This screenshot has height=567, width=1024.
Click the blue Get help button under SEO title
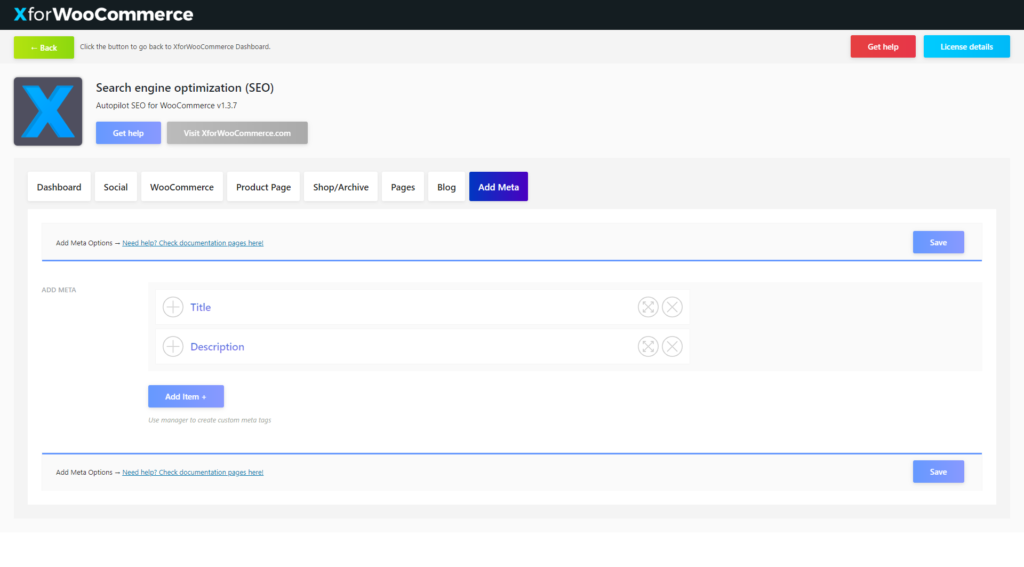tap(128, 133)
